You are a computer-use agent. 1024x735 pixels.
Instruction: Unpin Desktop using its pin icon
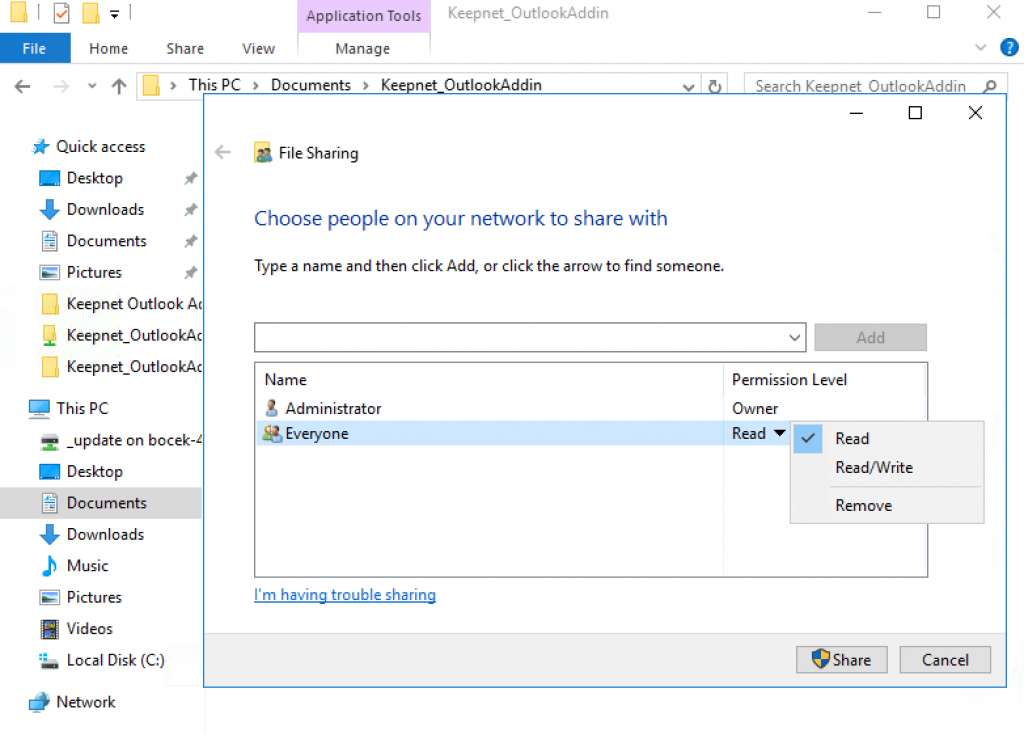click(x=191, y=178)
